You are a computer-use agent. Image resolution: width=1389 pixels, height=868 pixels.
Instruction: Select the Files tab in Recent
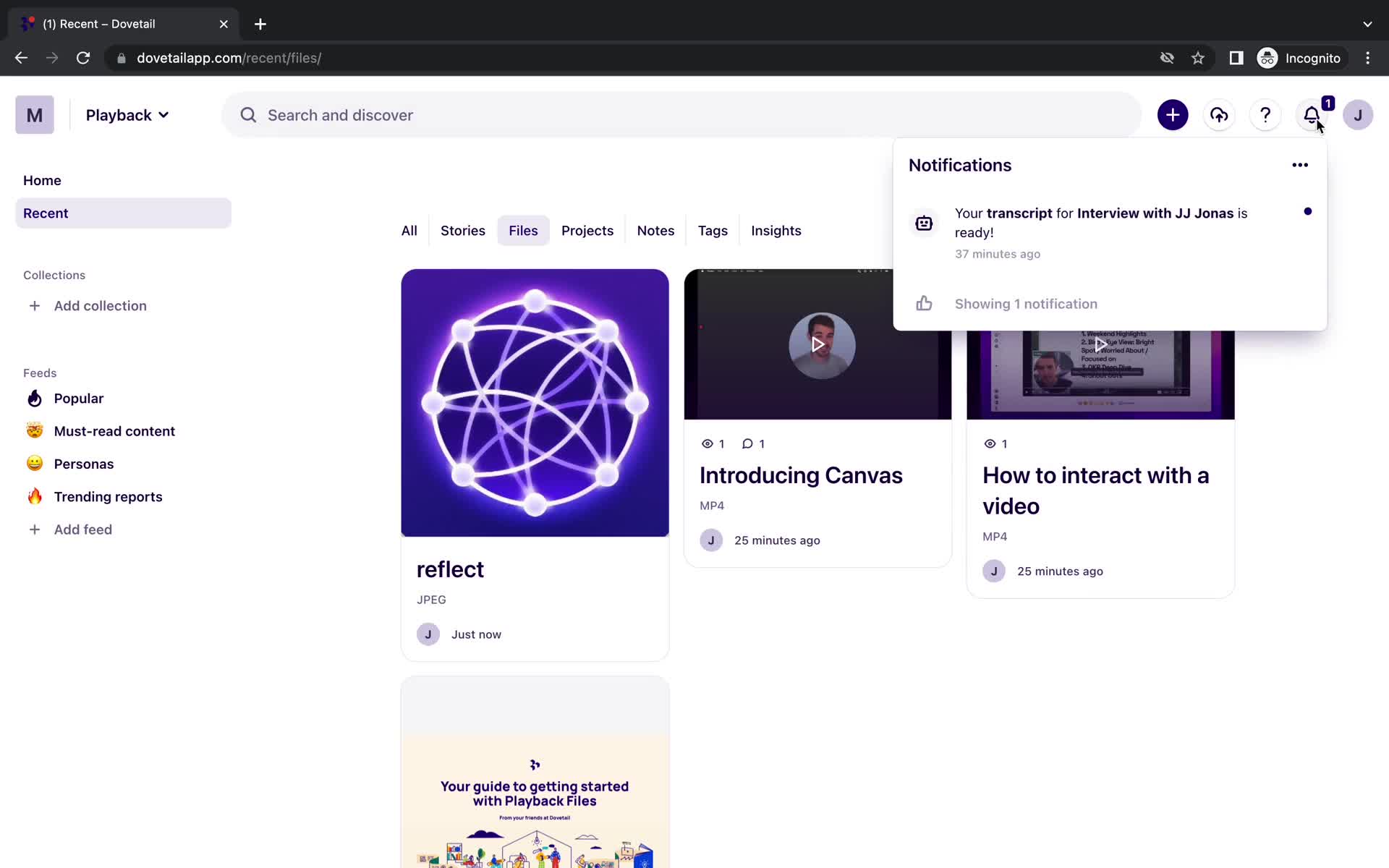click(523, 230)
